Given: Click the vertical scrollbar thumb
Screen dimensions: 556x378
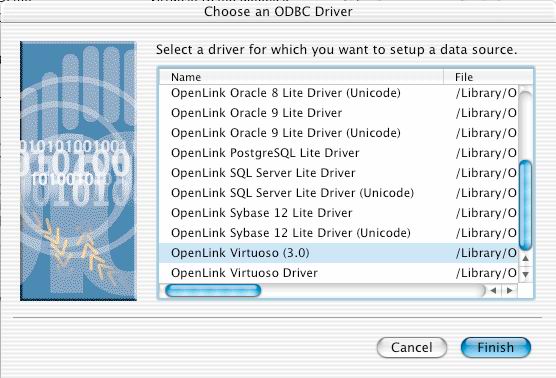Looking at the screenshot, I should (x=525, y=205).
